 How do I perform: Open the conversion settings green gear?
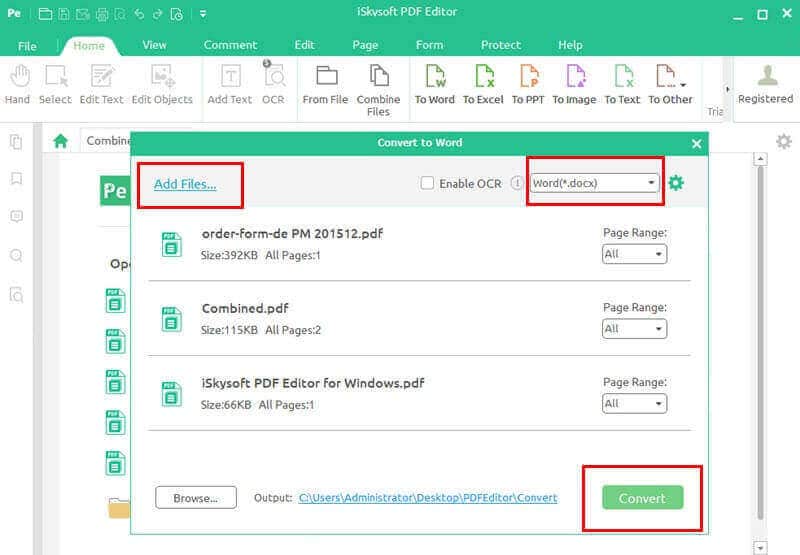[676, 183]
